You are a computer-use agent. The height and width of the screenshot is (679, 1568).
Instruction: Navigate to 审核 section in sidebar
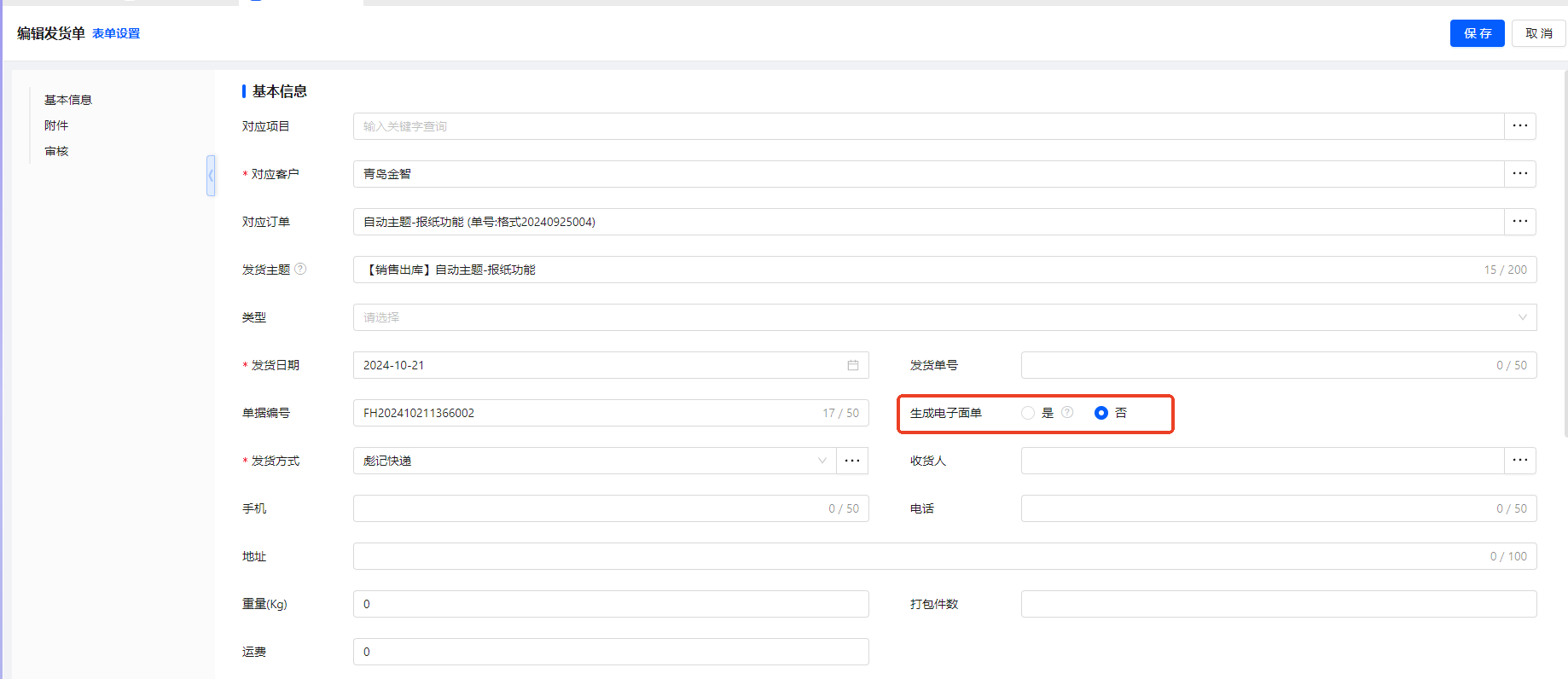[x=56, y=151]
